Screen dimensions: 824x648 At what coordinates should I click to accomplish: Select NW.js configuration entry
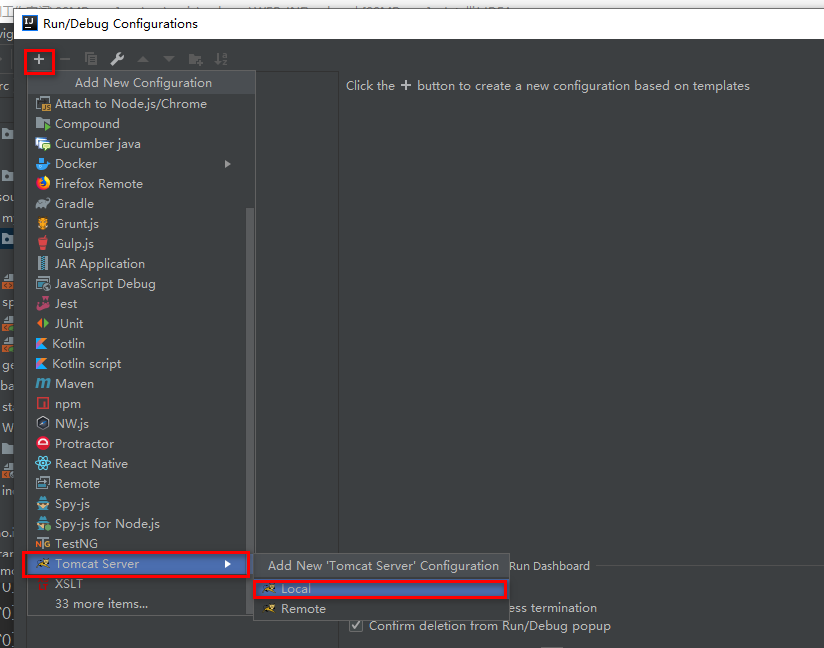(x=138, y=424)
